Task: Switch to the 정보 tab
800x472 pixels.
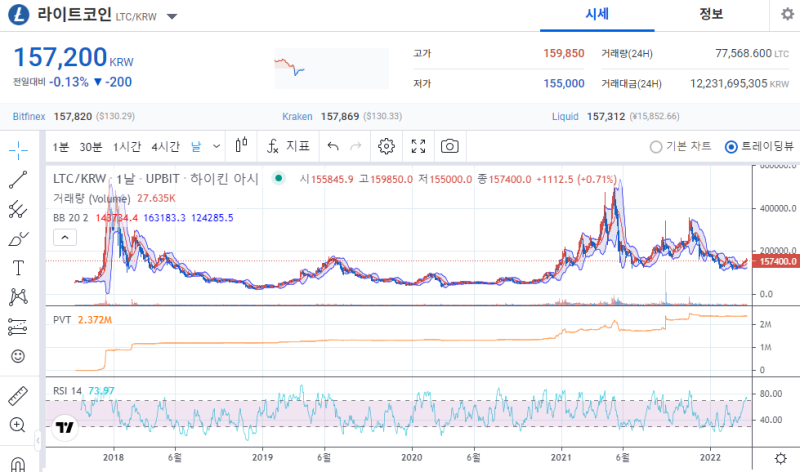Action: click(x=711, y=14)
